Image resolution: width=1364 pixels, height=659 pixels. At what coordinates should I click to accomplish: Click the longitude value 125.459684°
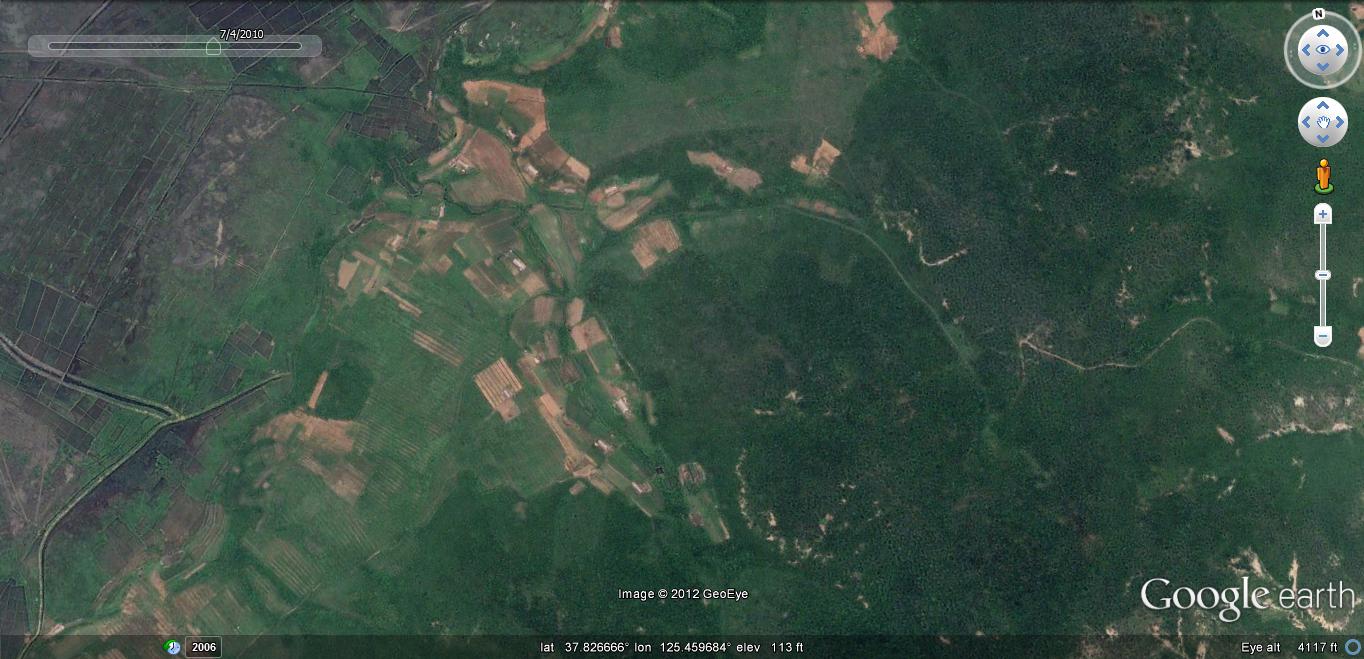coord(696,647)
